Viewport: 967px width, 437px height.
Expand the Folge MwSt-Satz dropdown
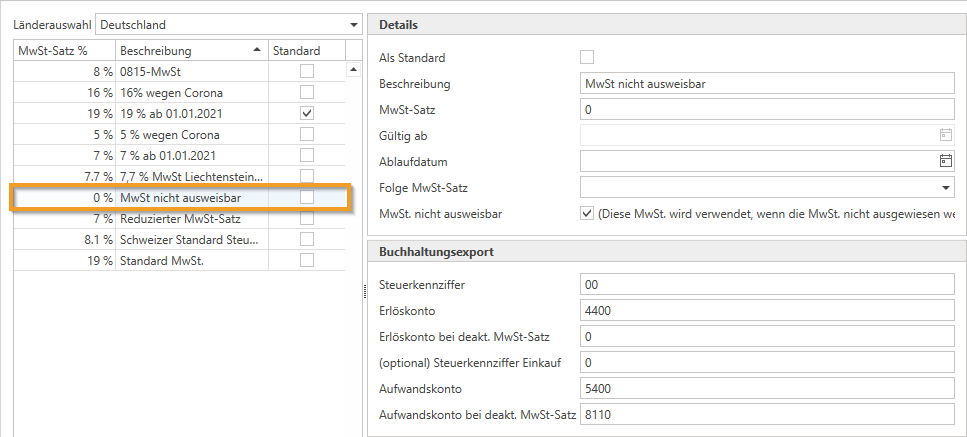click(946, 187)
